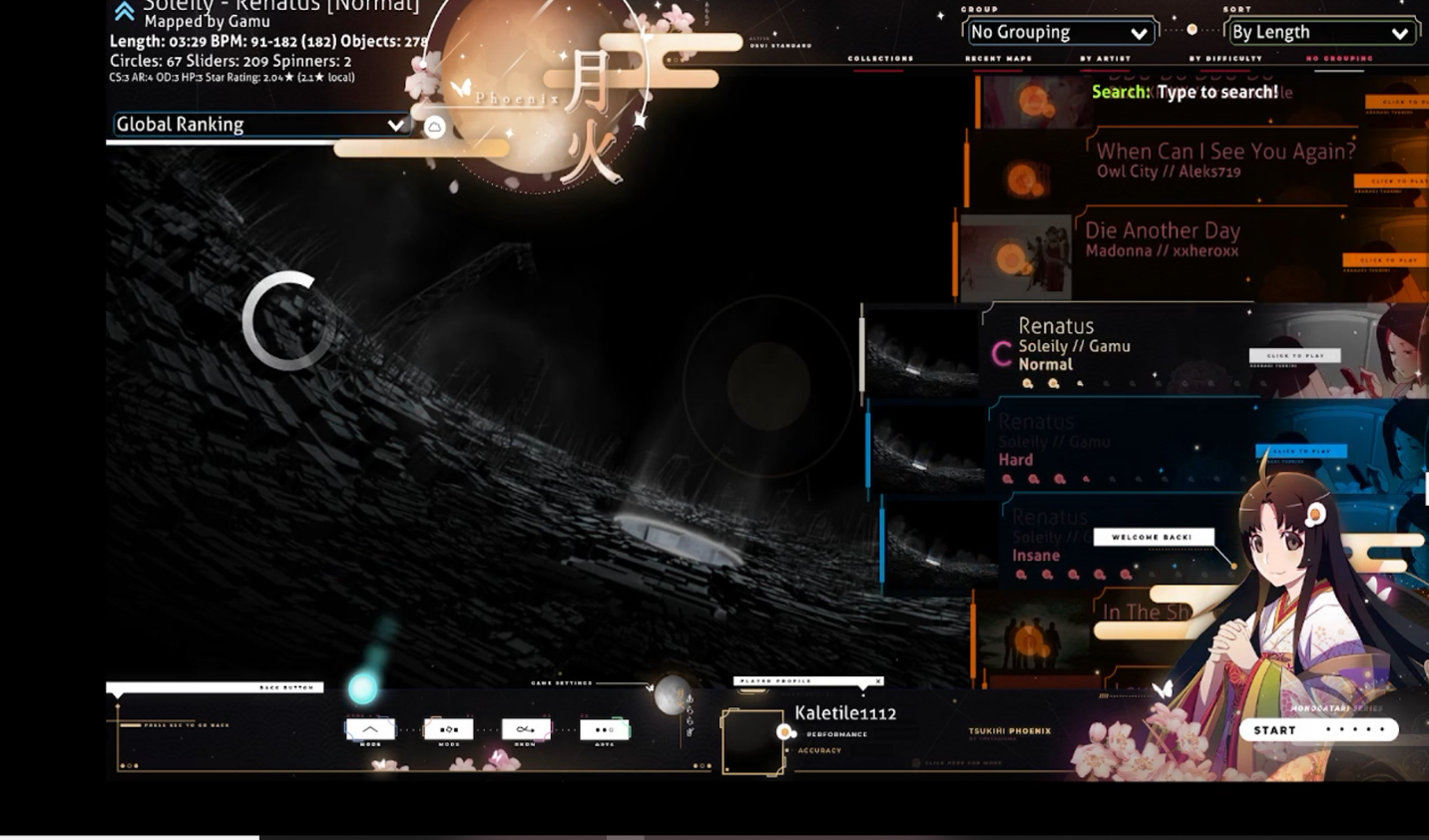
Task: Click the 'Accuracy' profile label
Action: pyautogui.click(x=819, y=750)
